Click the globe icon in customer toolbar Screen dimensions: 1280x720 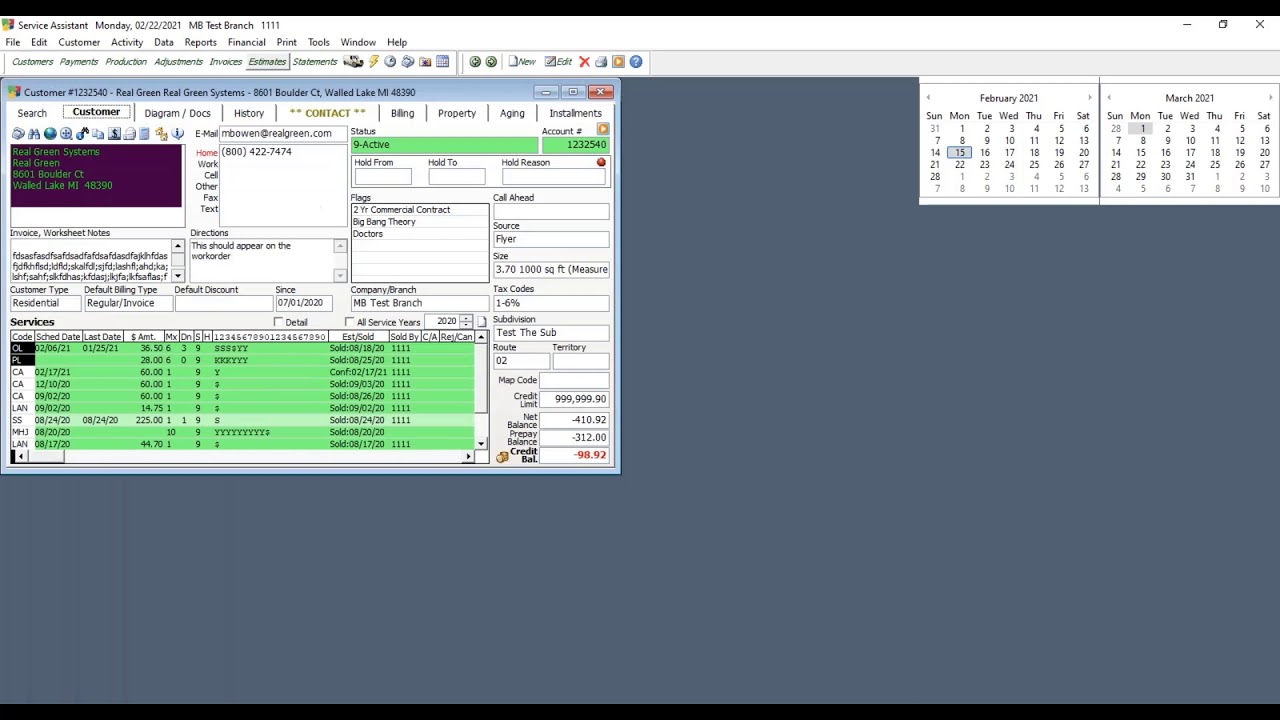click(50, 134)
